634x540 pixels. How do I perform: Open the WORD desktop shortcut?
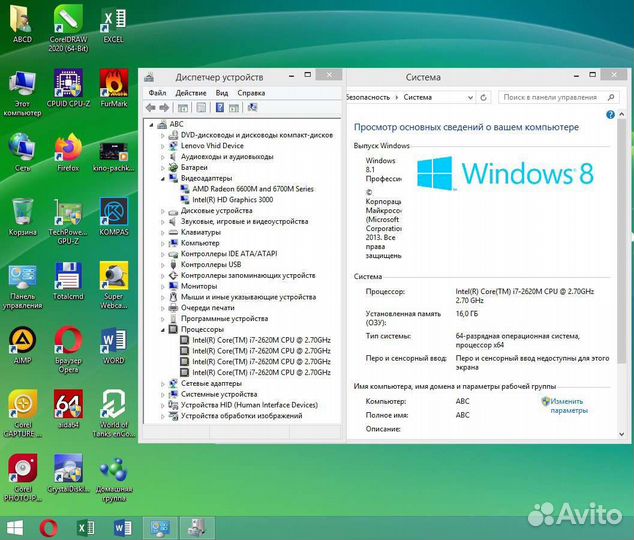[x=114, y=345]
